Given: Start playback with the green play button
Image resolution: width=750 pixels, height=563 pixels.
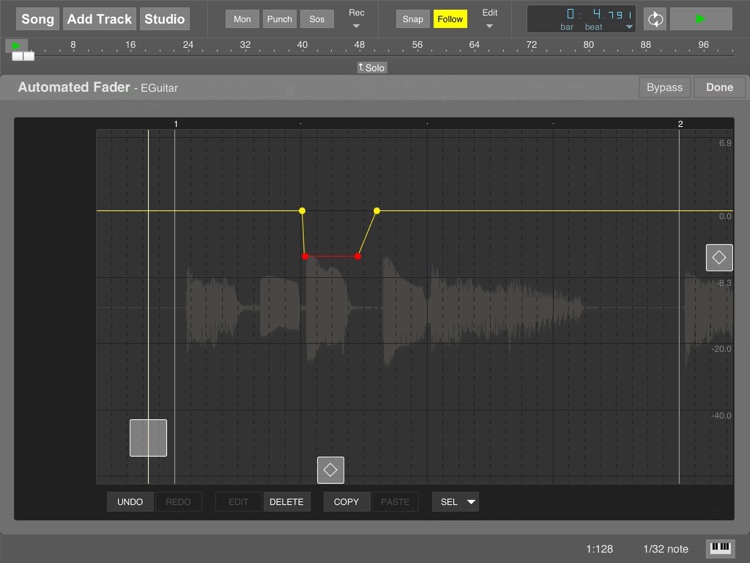Looking at the screenshot, I should (x=701, y=19).
